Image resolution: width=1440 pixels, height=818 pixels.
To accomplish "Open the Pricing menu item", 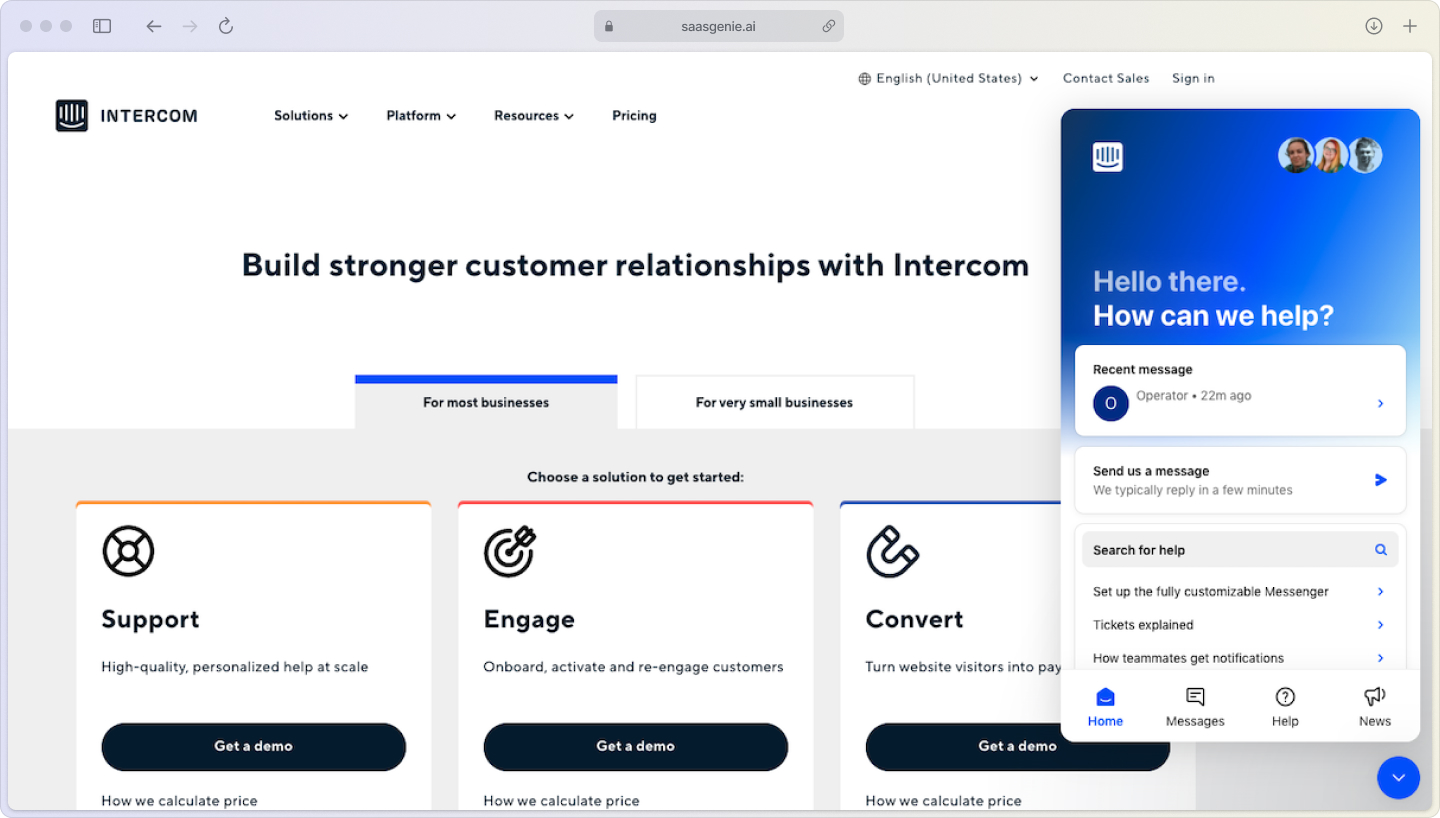I will point(634,115).
